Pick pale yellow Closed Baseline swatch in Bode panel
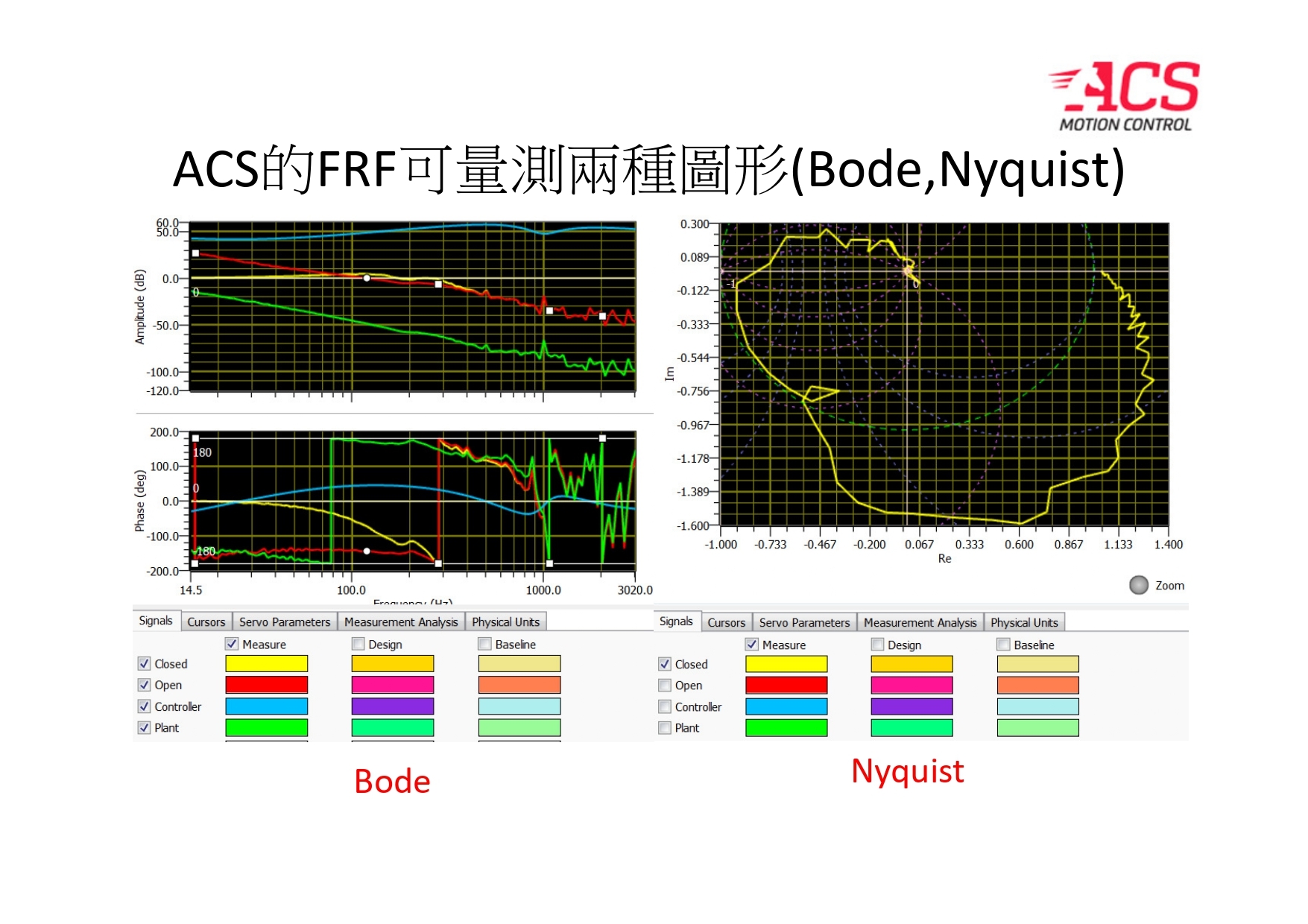The image size is (1308, 924). [x=519, y=663]
